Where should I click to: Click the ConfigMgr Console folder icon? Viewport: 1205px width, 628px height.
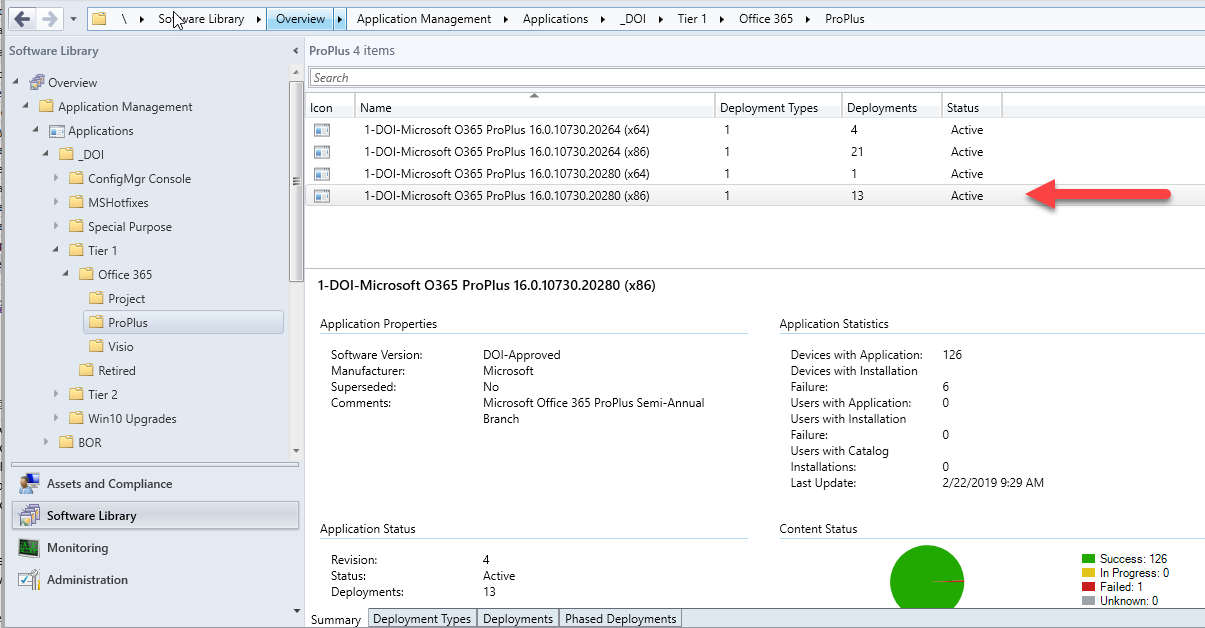tap(77, 178)
